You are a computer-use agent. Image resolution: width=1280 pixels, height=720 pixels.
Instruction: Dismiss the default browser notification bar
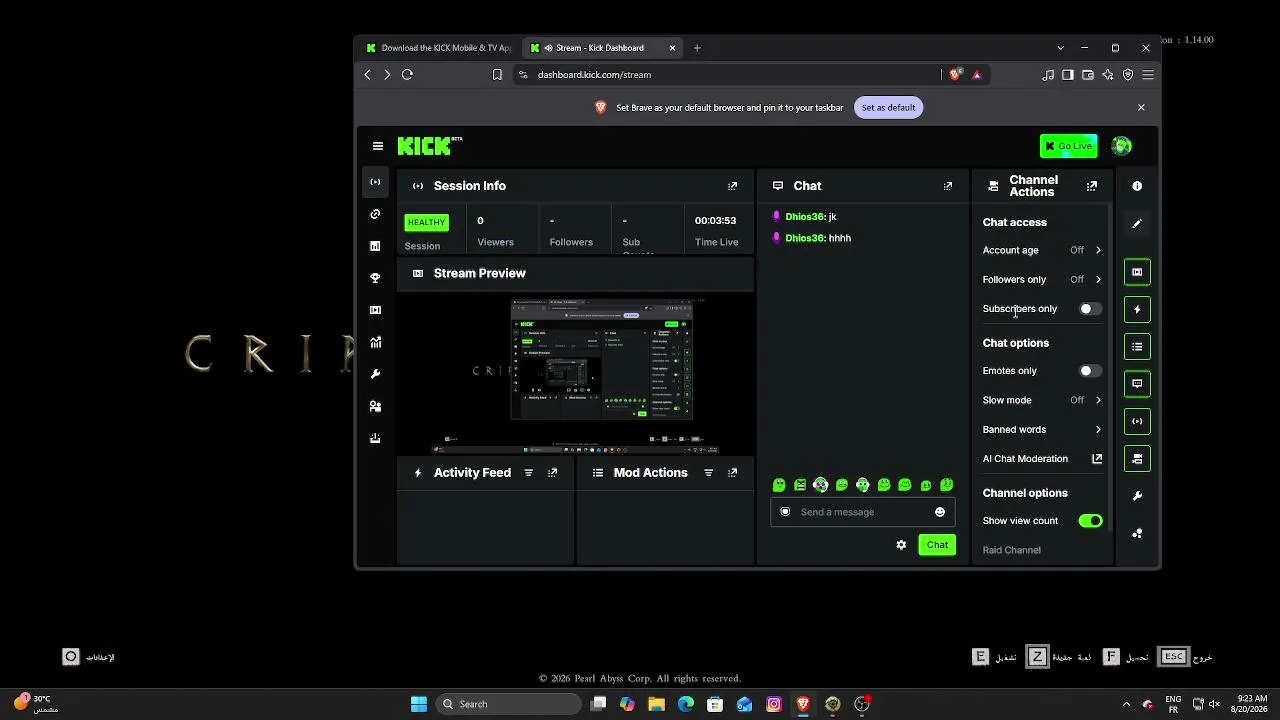tap(1141, 108)
